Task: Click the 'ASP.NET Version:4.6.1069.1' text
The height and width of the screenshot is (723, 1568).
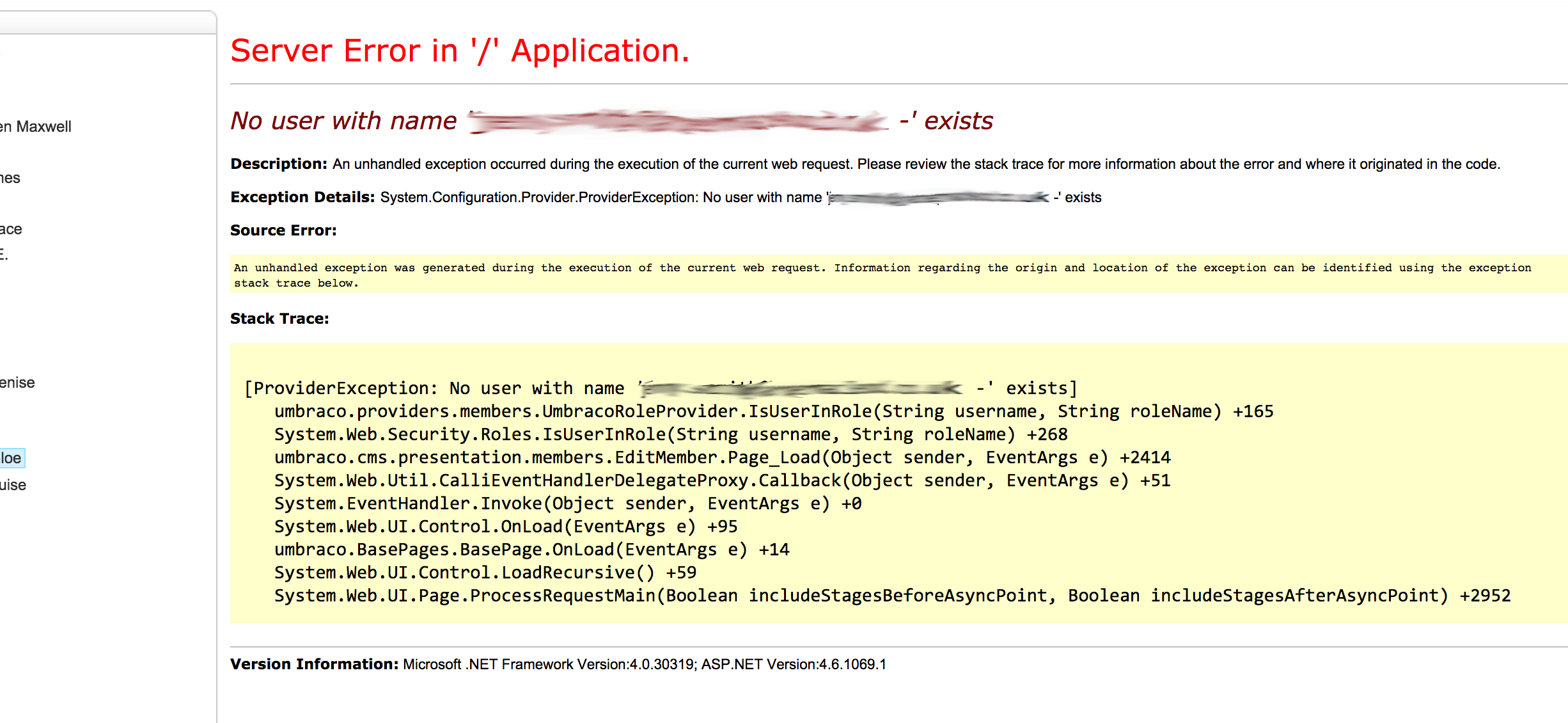Action: pos(794,664)
